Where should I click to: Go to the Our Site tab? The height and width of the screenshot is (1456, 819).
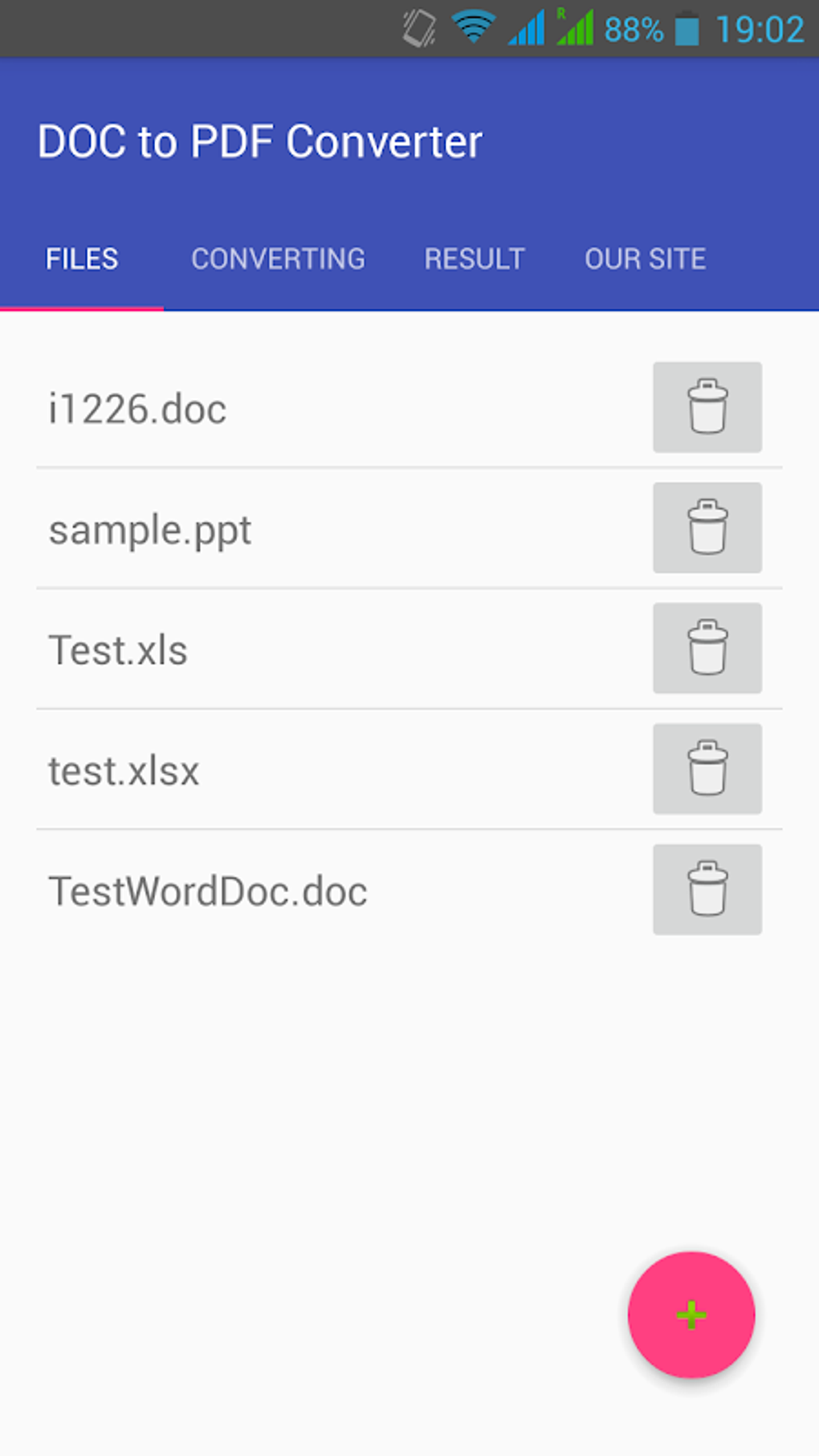click(645, 259)
